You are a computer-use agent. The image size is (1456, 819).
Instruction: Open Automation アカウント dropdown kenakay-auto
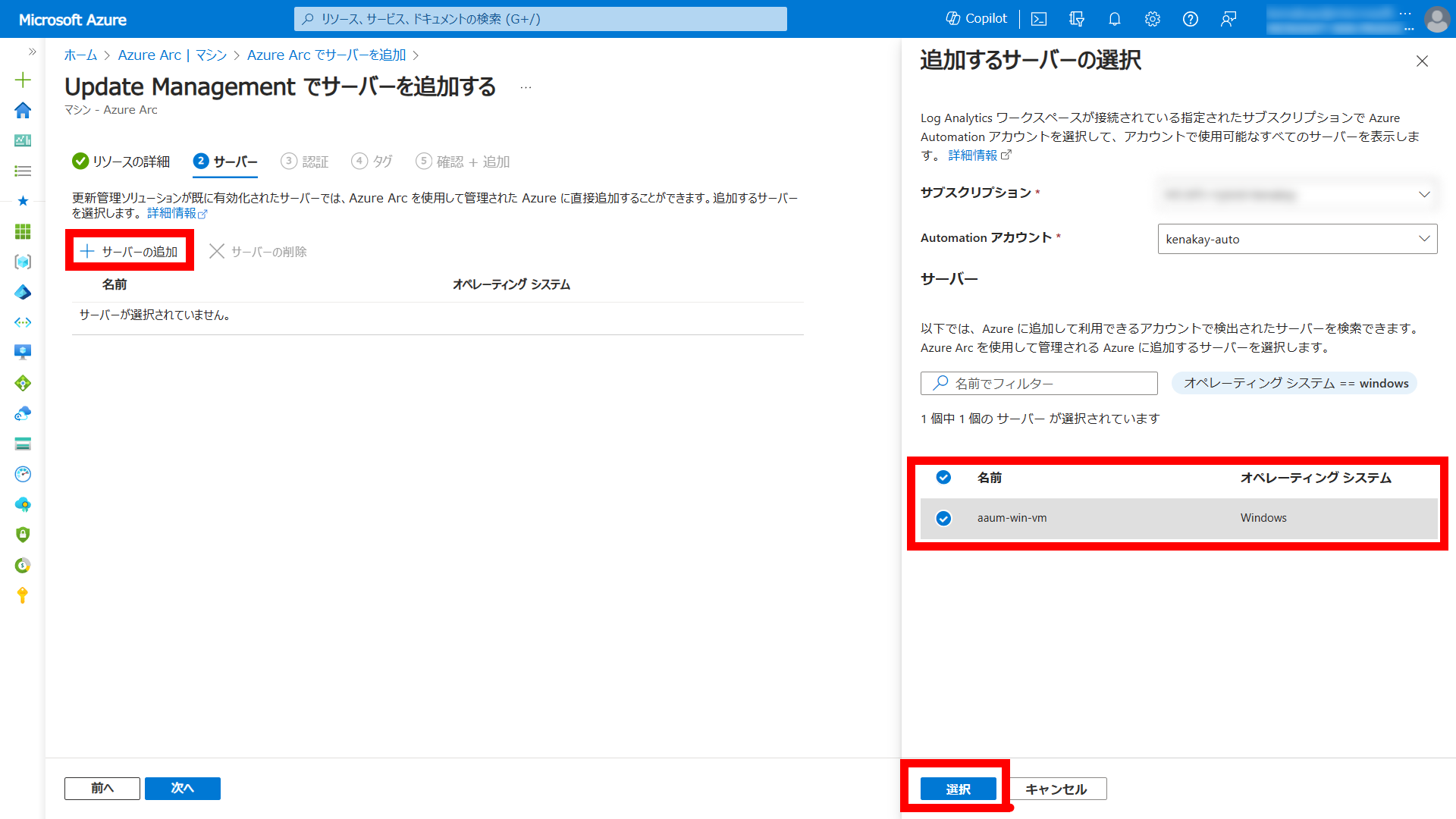coord(1297,239)
